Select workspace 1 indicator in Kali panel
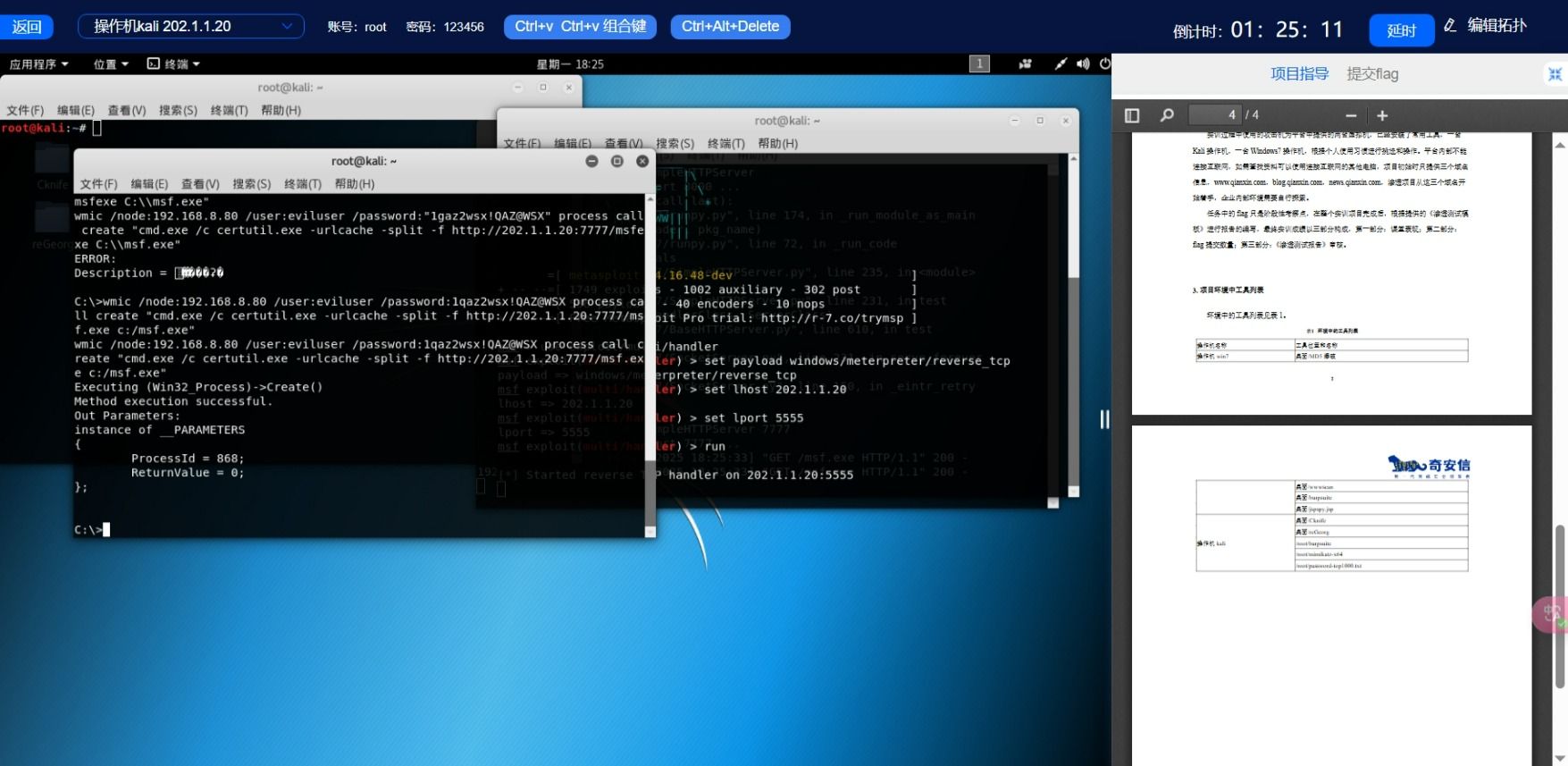The width and height of the screenshot is (1568, 766). coord(979,63)
